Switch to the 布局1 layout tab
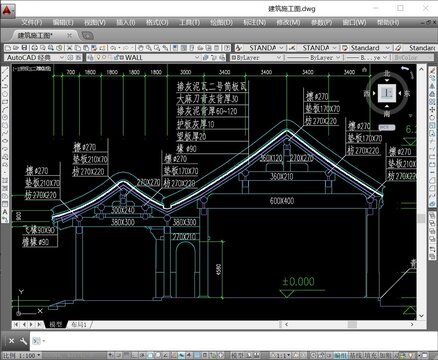The width and height of the screenshot is (438, 360). coord(79,324)
